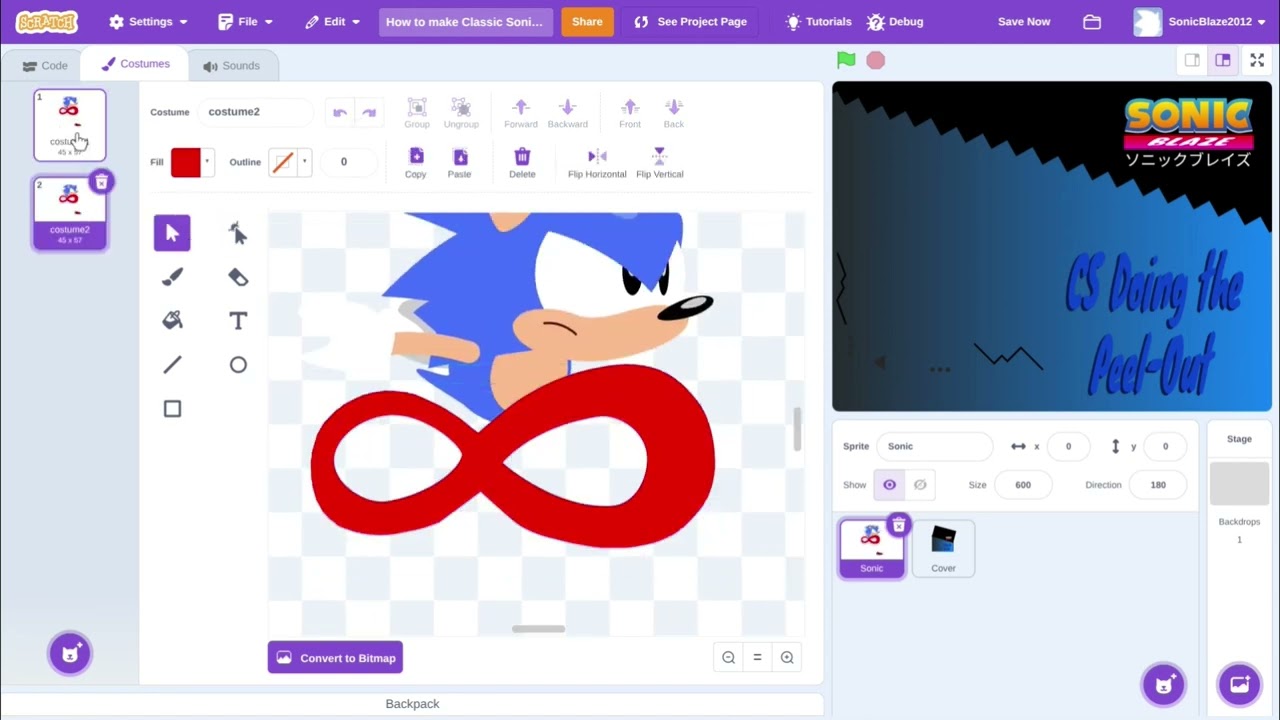
Task: Switch to the Code tab
Action: (x=45, y=66)
